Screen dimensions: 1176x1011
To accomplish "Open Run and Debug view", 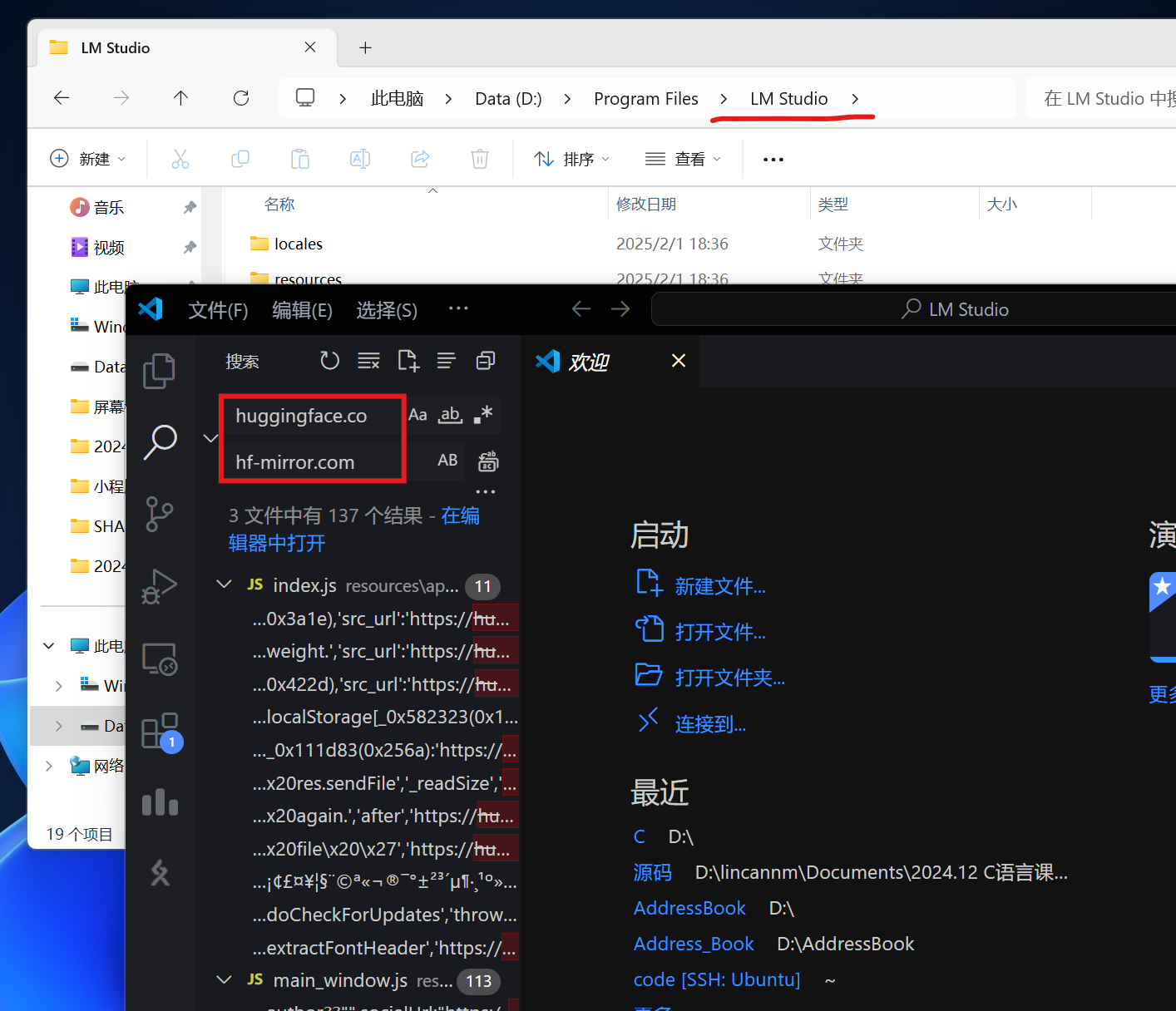I will [159, 586].
